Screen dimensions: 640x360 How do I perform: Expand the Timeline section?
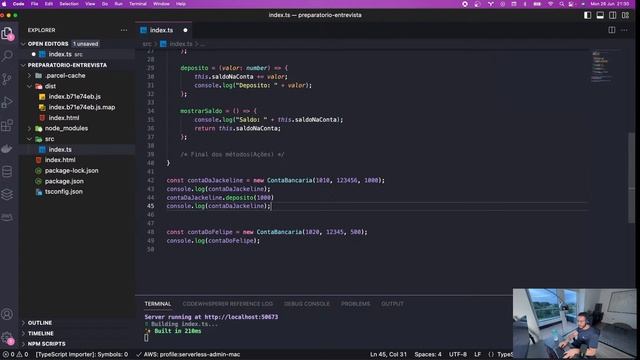(40, 333)
